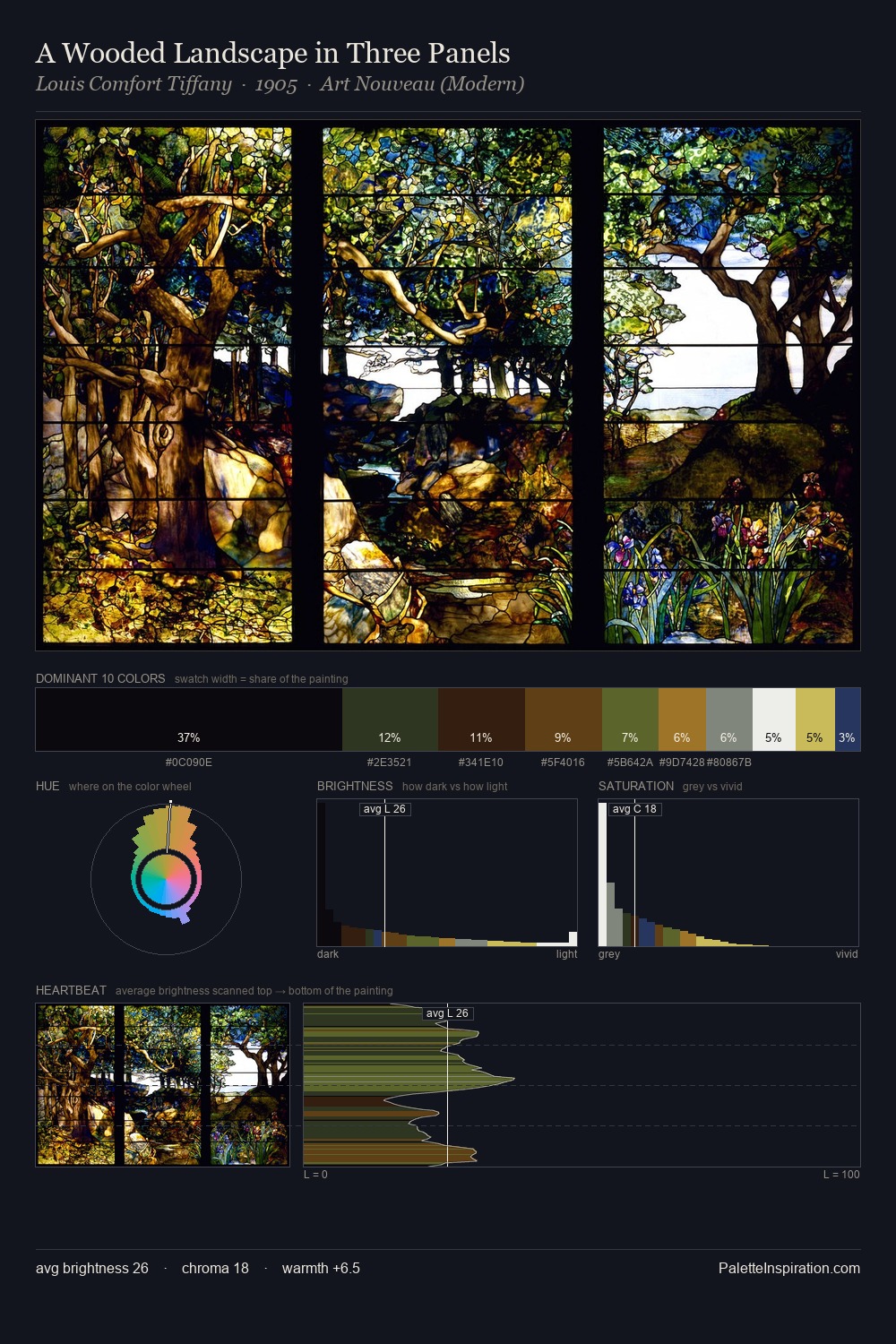Screen dimensions: 896x1344
Task: Click the saturation histogram chart
Action: (728, 873)
